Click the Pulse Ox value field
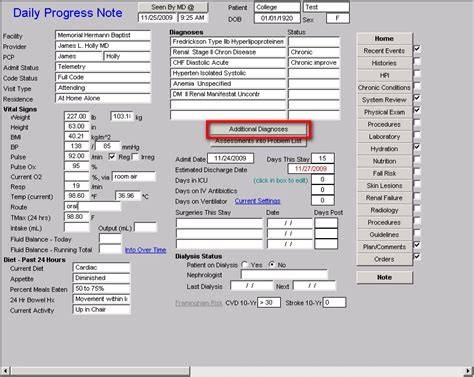 coord(77,166)
